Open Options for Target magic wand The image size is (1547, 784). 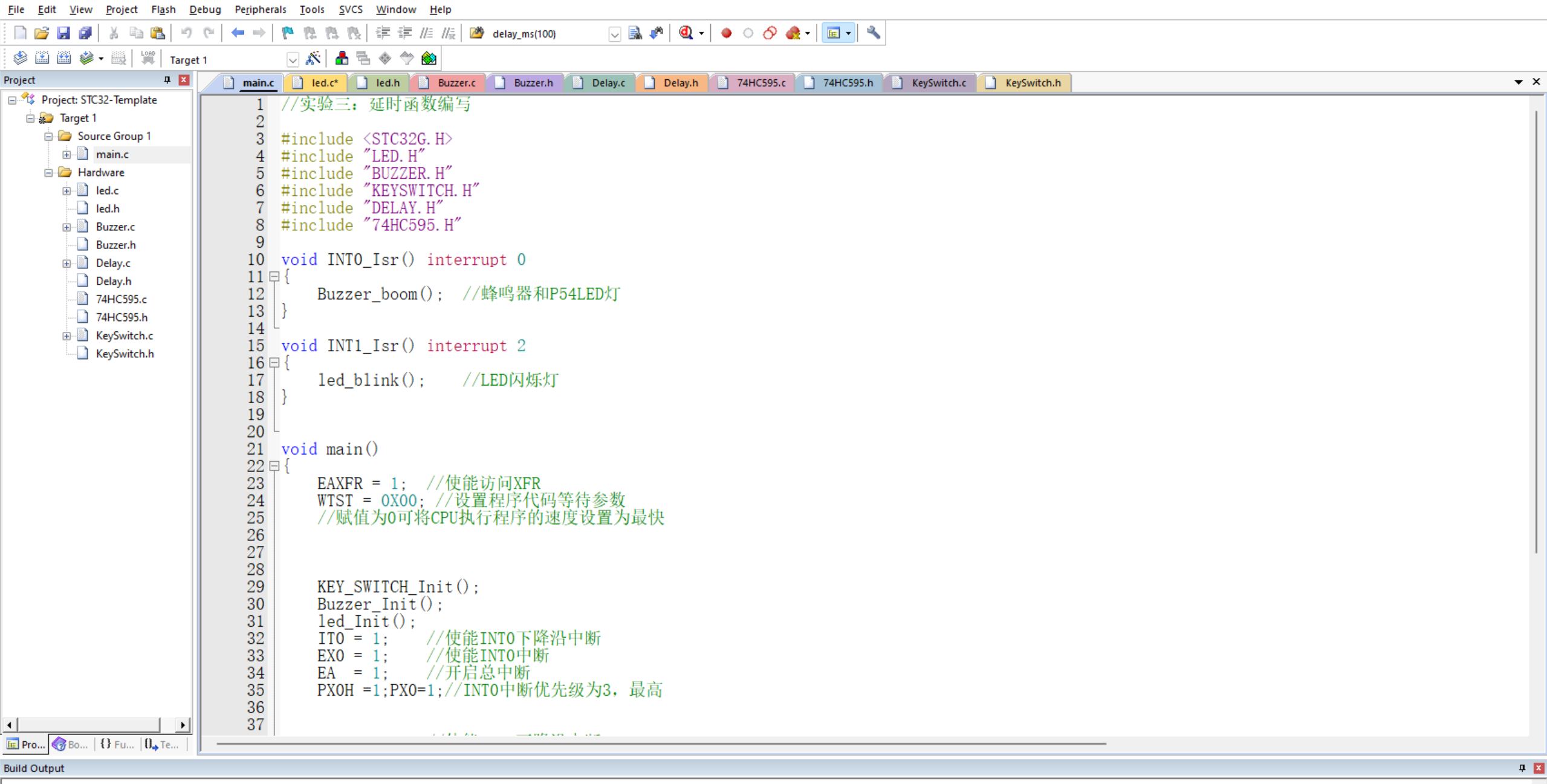313,59
